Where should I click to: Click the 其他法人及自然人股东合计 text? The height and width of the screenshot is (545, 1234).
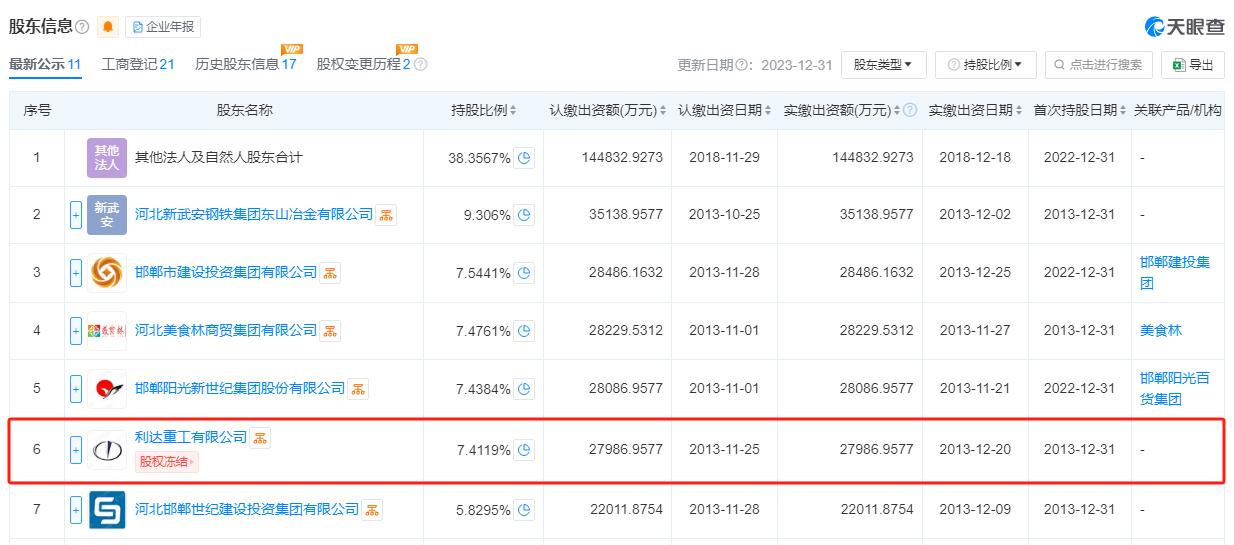pos(219,157)
